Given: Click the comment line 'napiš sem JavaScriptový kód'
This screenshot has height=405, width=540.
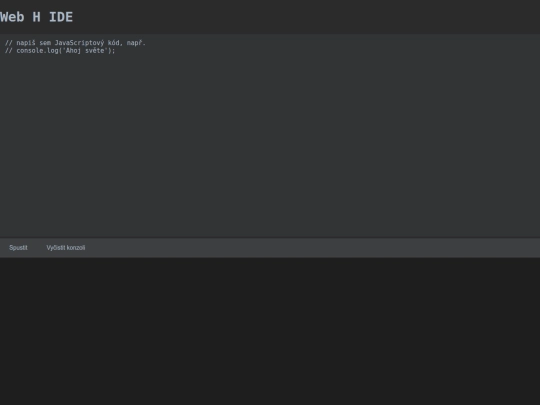Looking at the screenshot, I should tap(75, 43).
